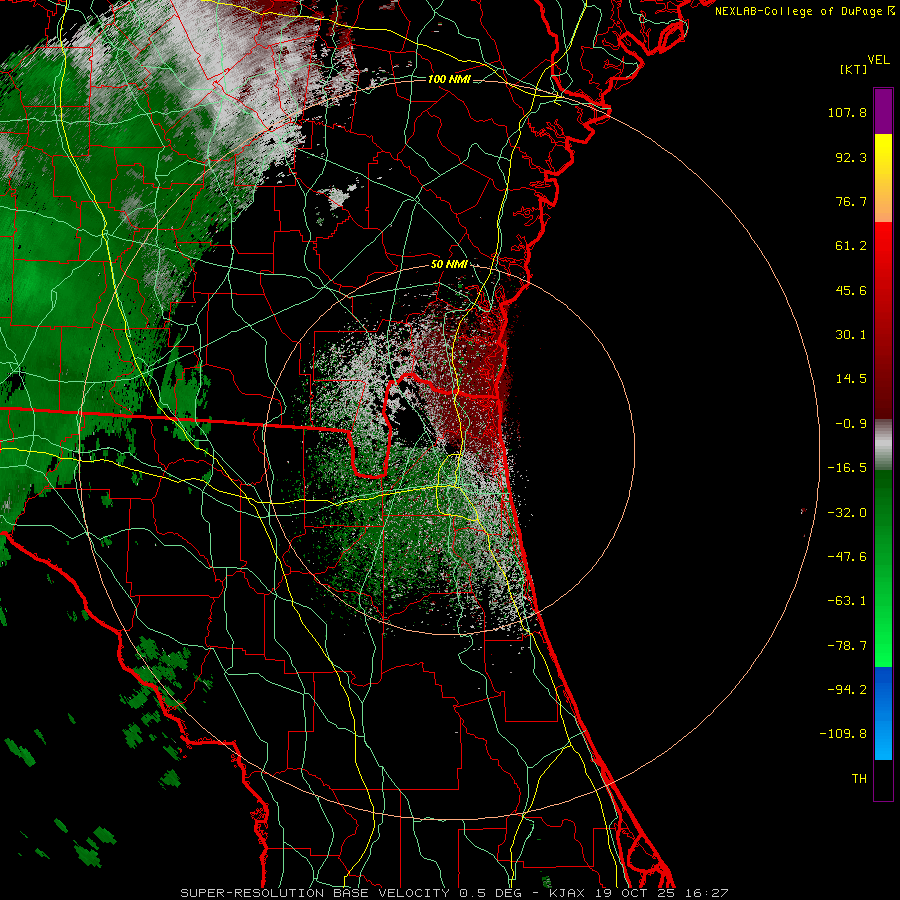The image size is (900, 900).
Task: Click the -63.1 velocity scale value
Action: [847, 601]
